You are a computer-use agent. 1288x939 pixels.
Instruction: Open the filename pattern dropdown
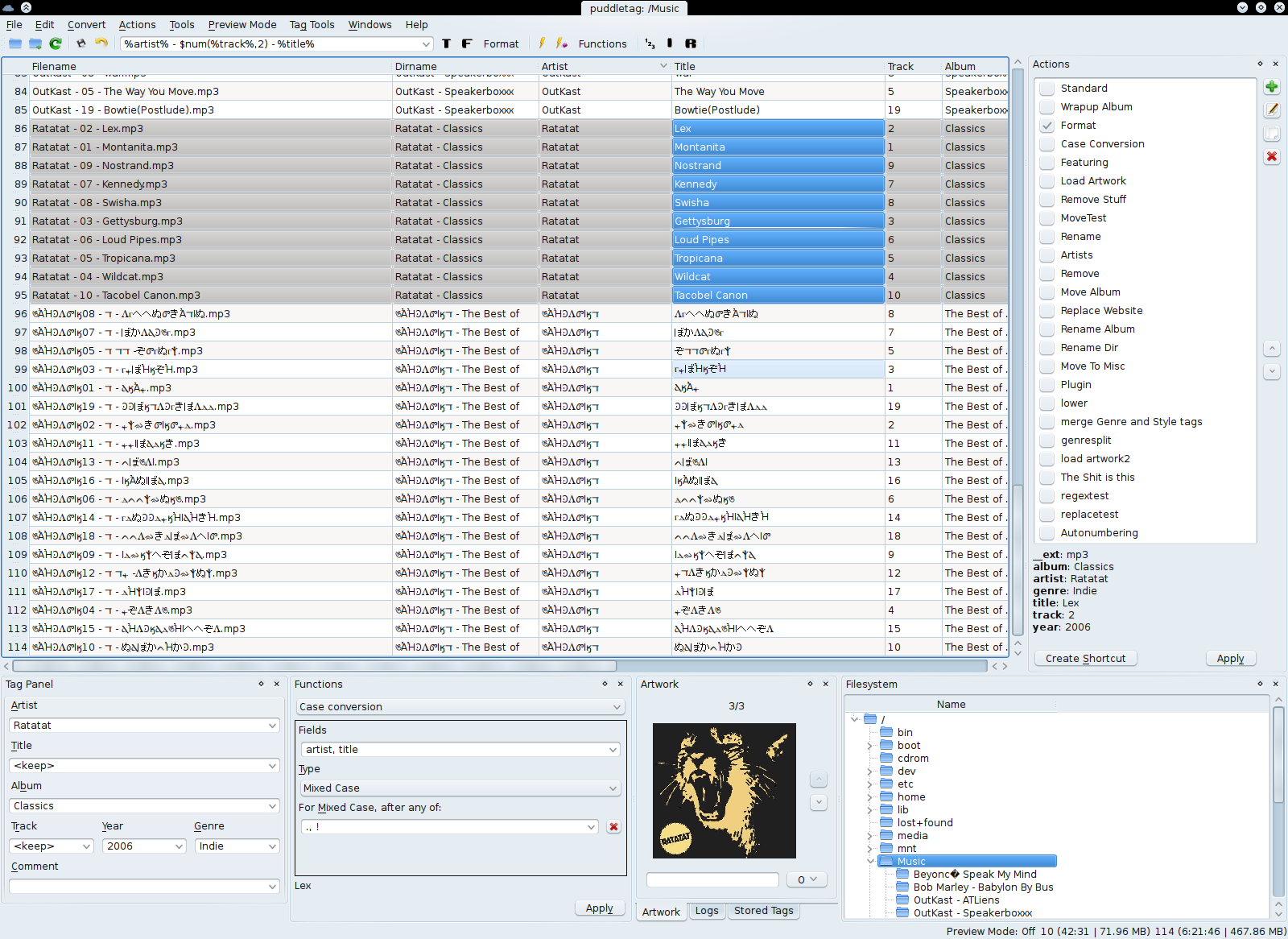point(426,44)
